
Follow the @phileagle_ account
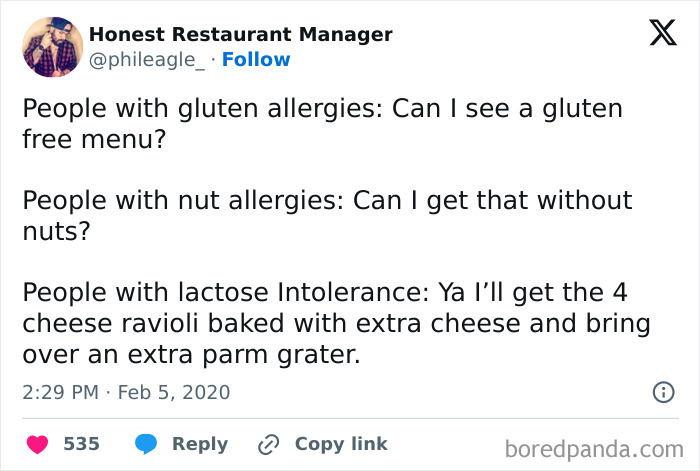click(x=256, y=60)
